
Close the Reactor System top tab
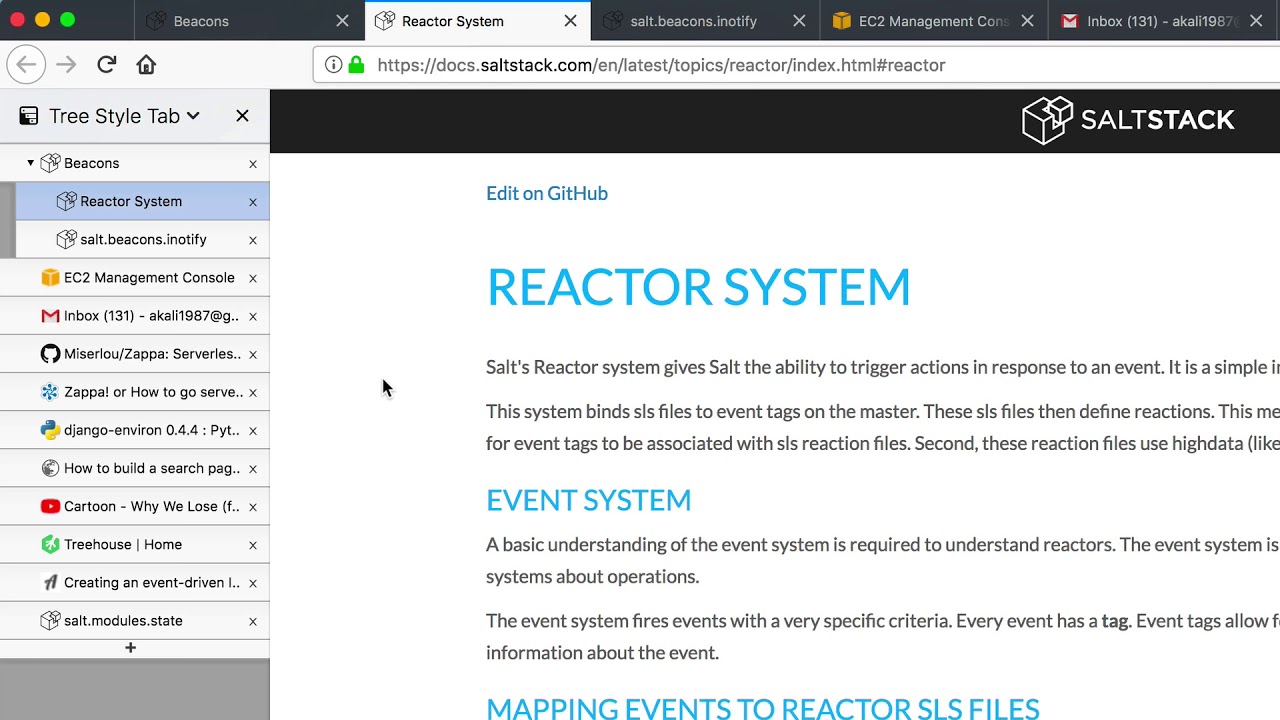point(570,21)
